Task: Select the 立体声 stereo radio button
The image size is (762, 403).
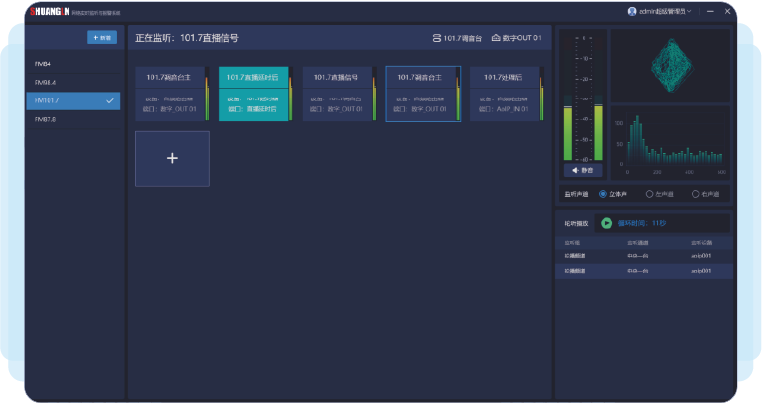Action: point(603,193)
